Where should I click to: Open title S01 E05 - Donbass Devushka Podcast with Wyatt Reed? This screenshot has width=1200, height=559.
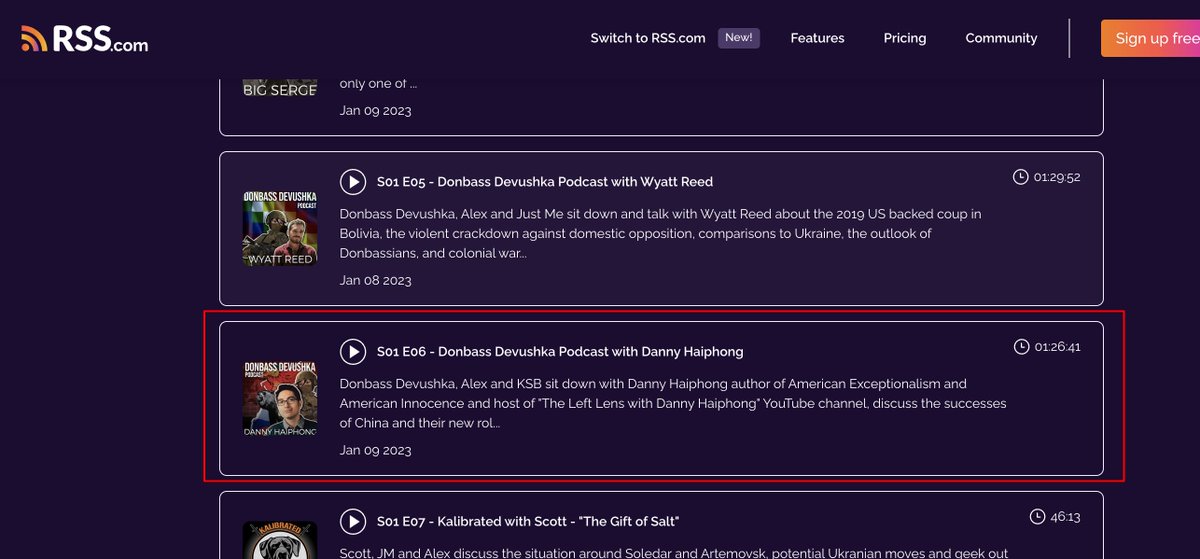[545, 182]
